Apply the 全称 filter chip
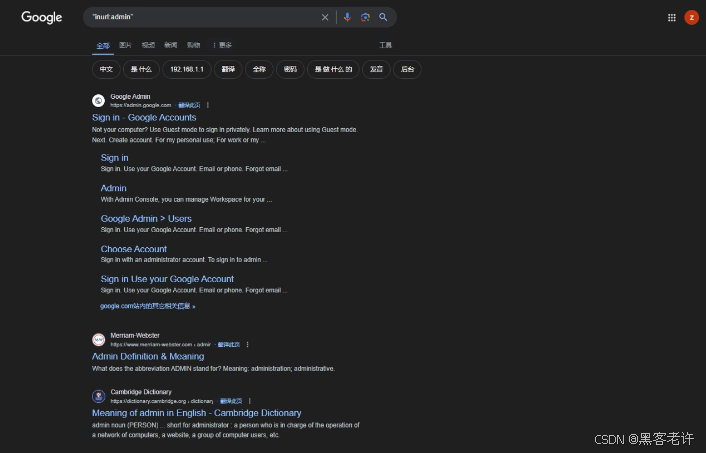This screenshot has width=706, height=453. 259,69
